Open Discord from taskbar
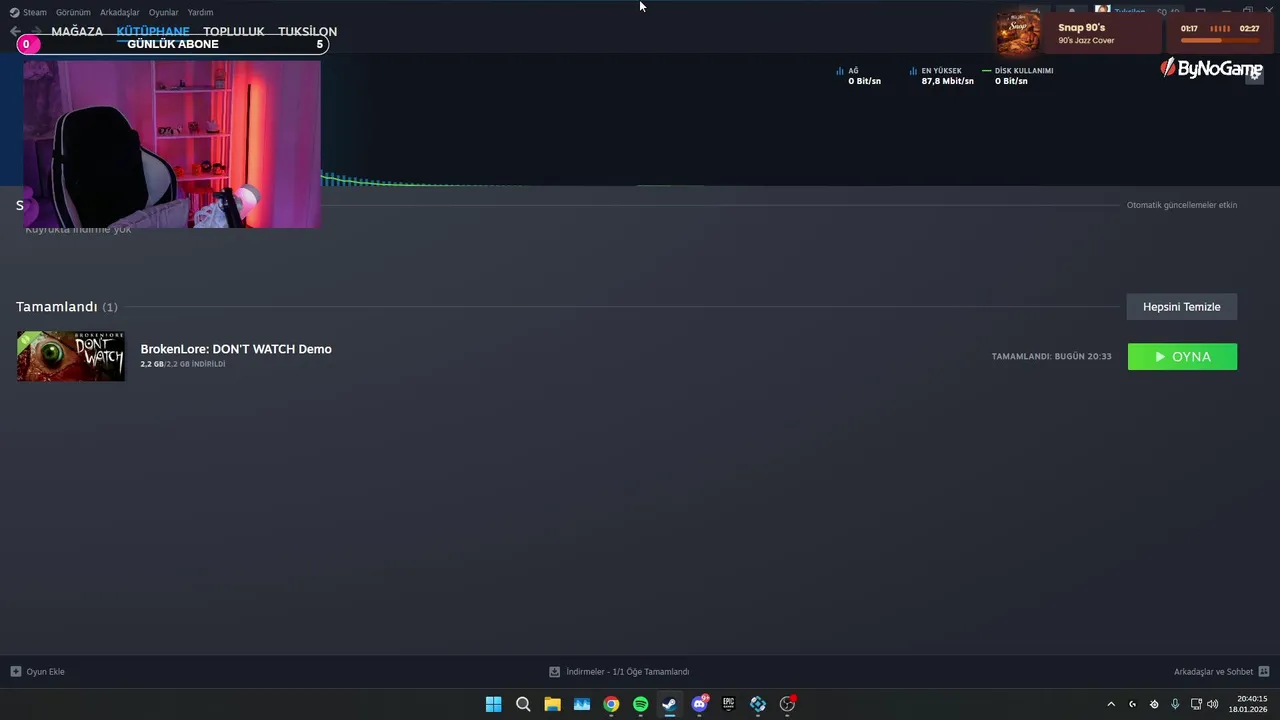This screenshot has height=720, width=1280. [x=700, y=704]
